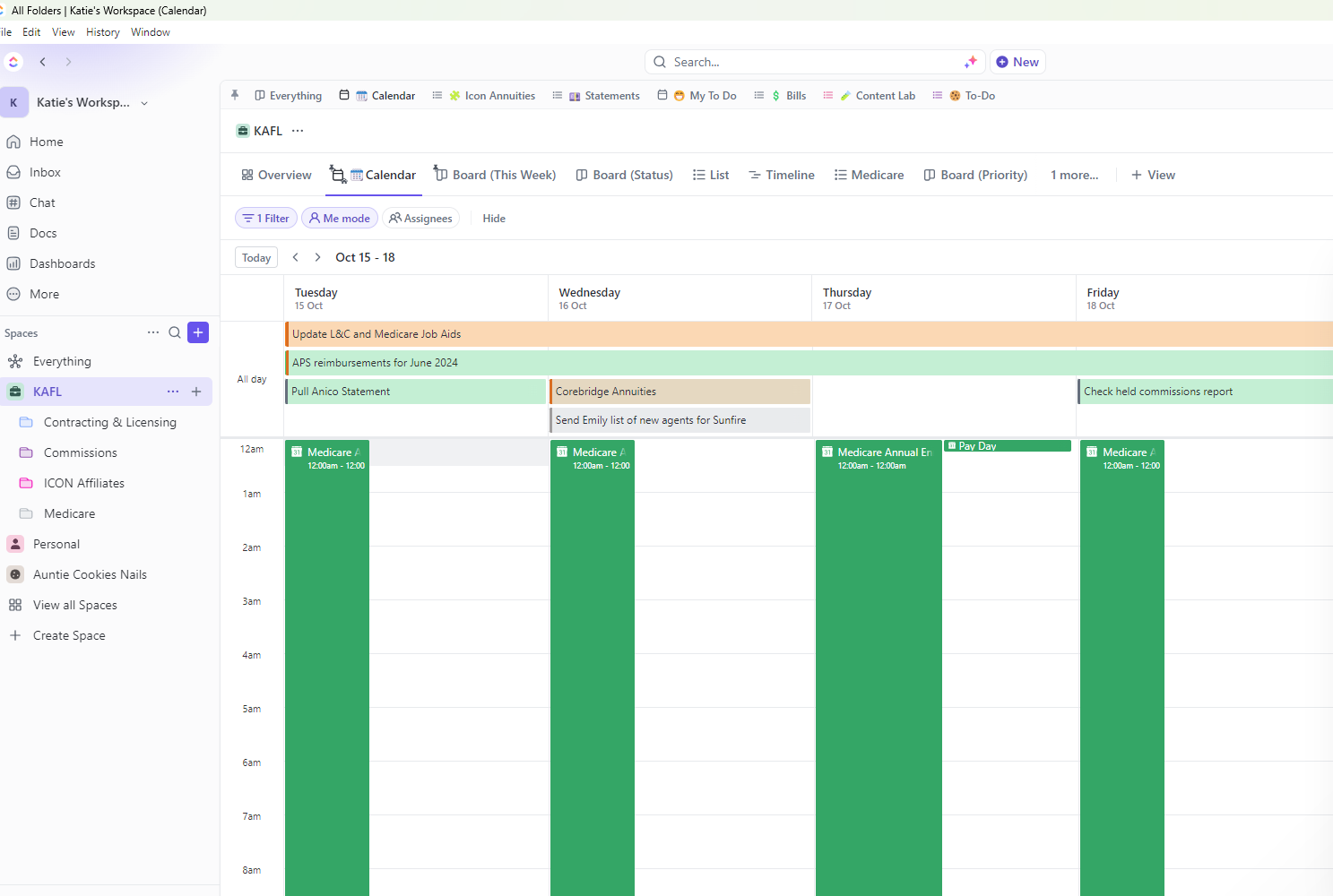1333x896 pixels.
Task: Add a new View
Action: [1154, 175]
